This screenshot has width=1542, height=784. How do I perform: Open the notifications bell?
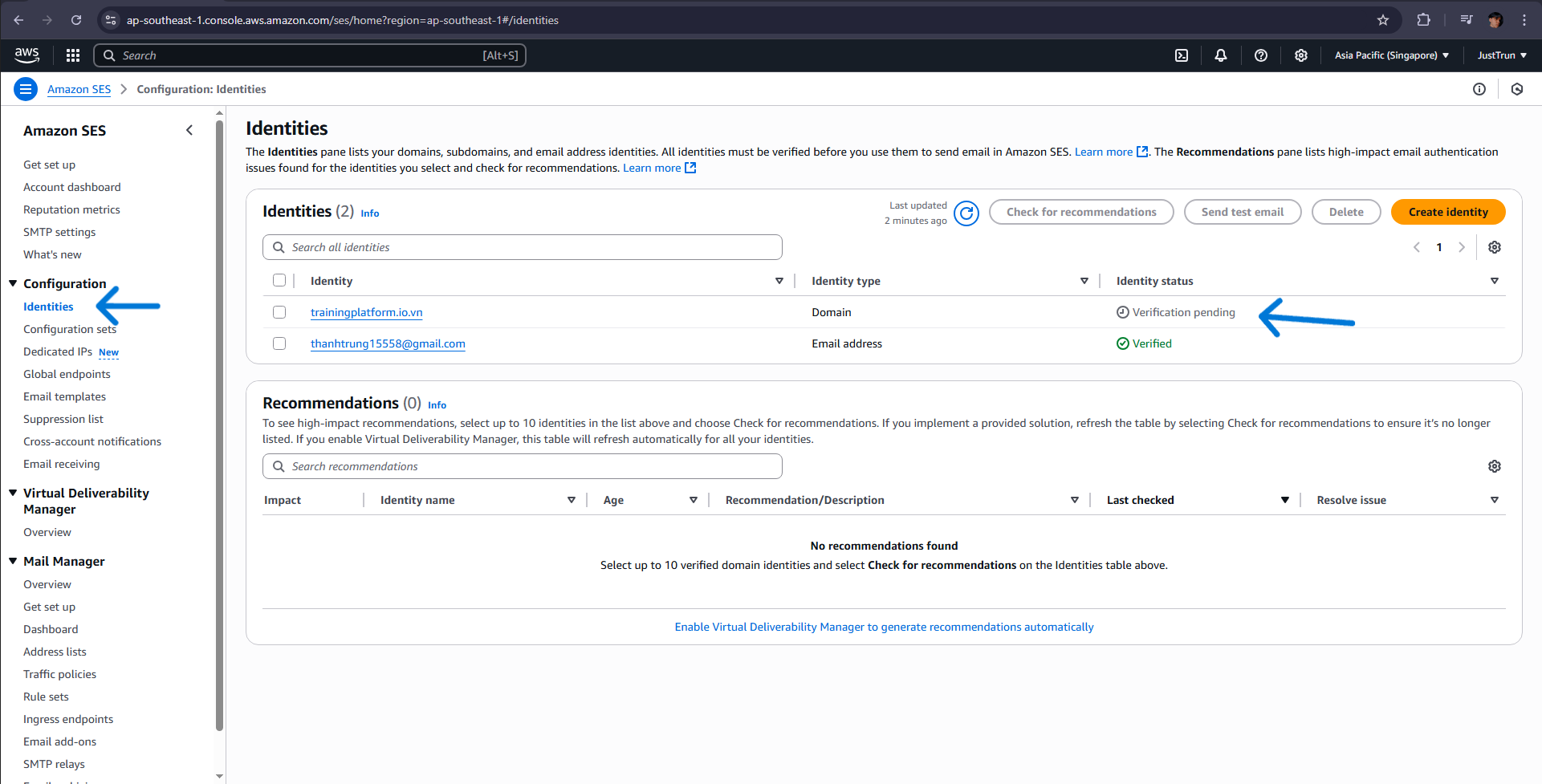[1221, 55]
